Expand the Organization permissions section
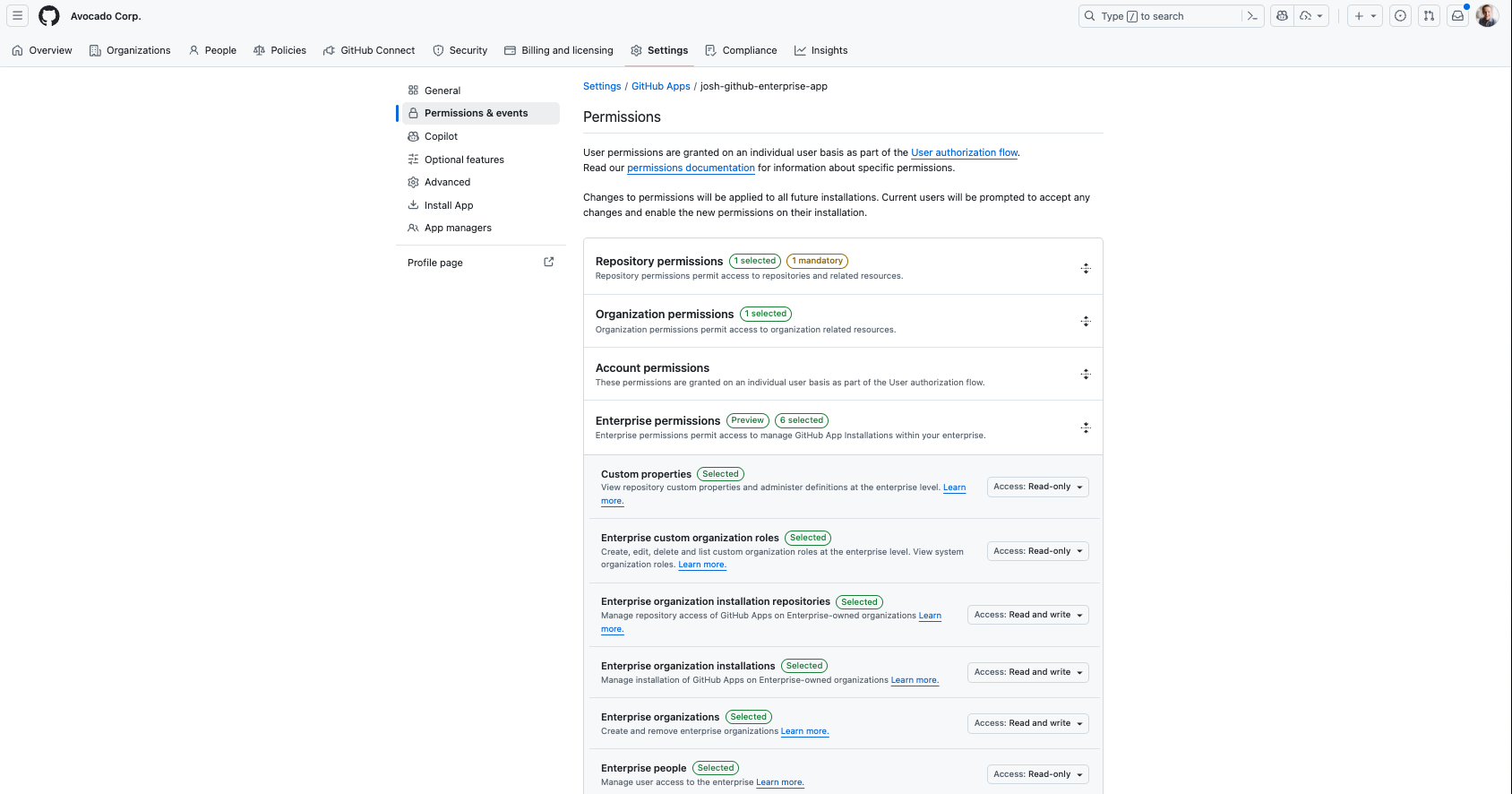The width and height of the screenshot is (1512, 794). 1086,321
